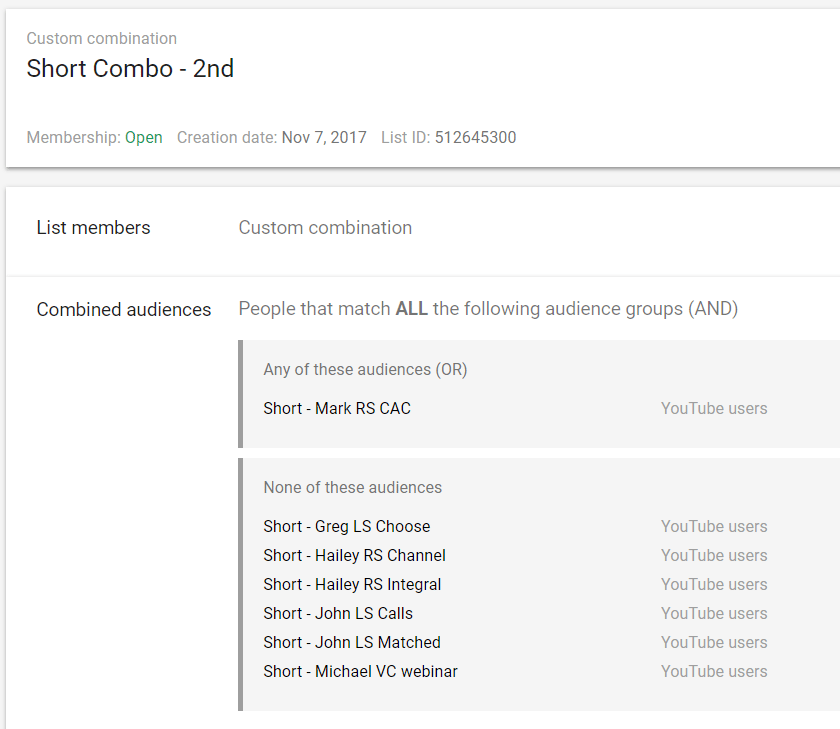The image size is (840, 729).
Task: Click YouTube users beside Greg LS Choose
Action: click(x=714, y=527)
